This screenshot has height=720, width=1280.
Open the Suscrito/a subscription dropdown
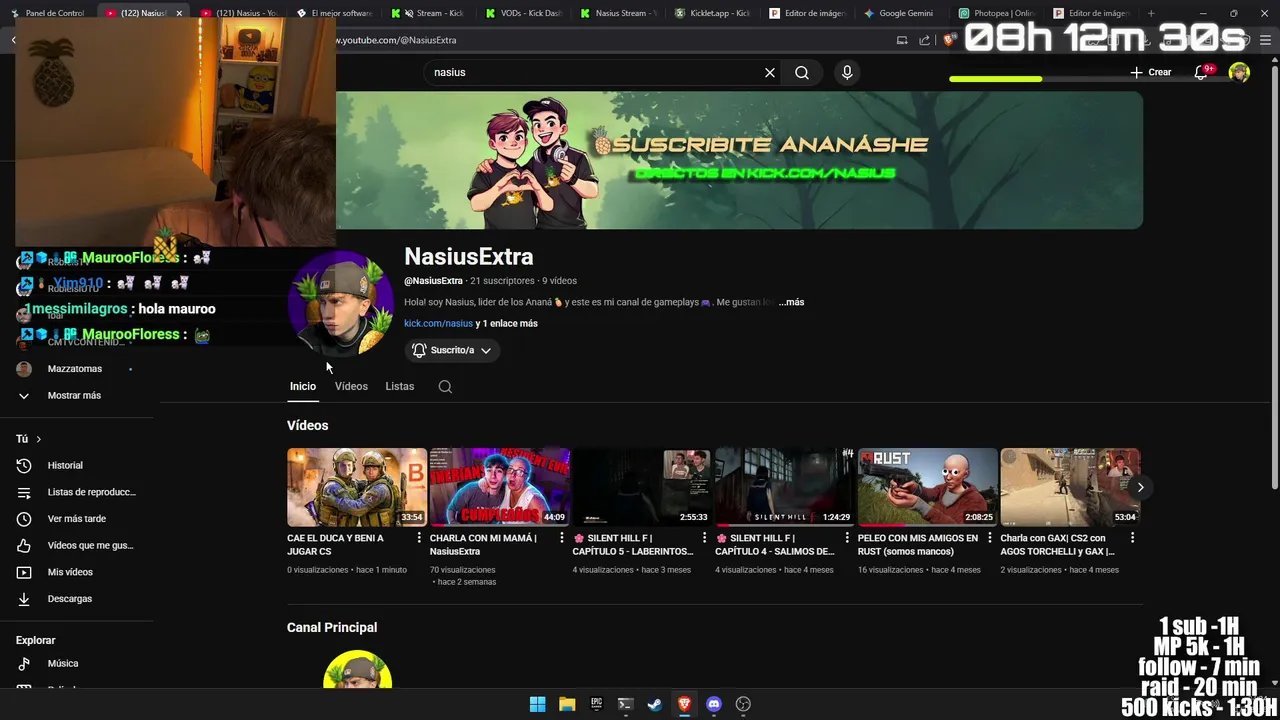coord(451,350)
